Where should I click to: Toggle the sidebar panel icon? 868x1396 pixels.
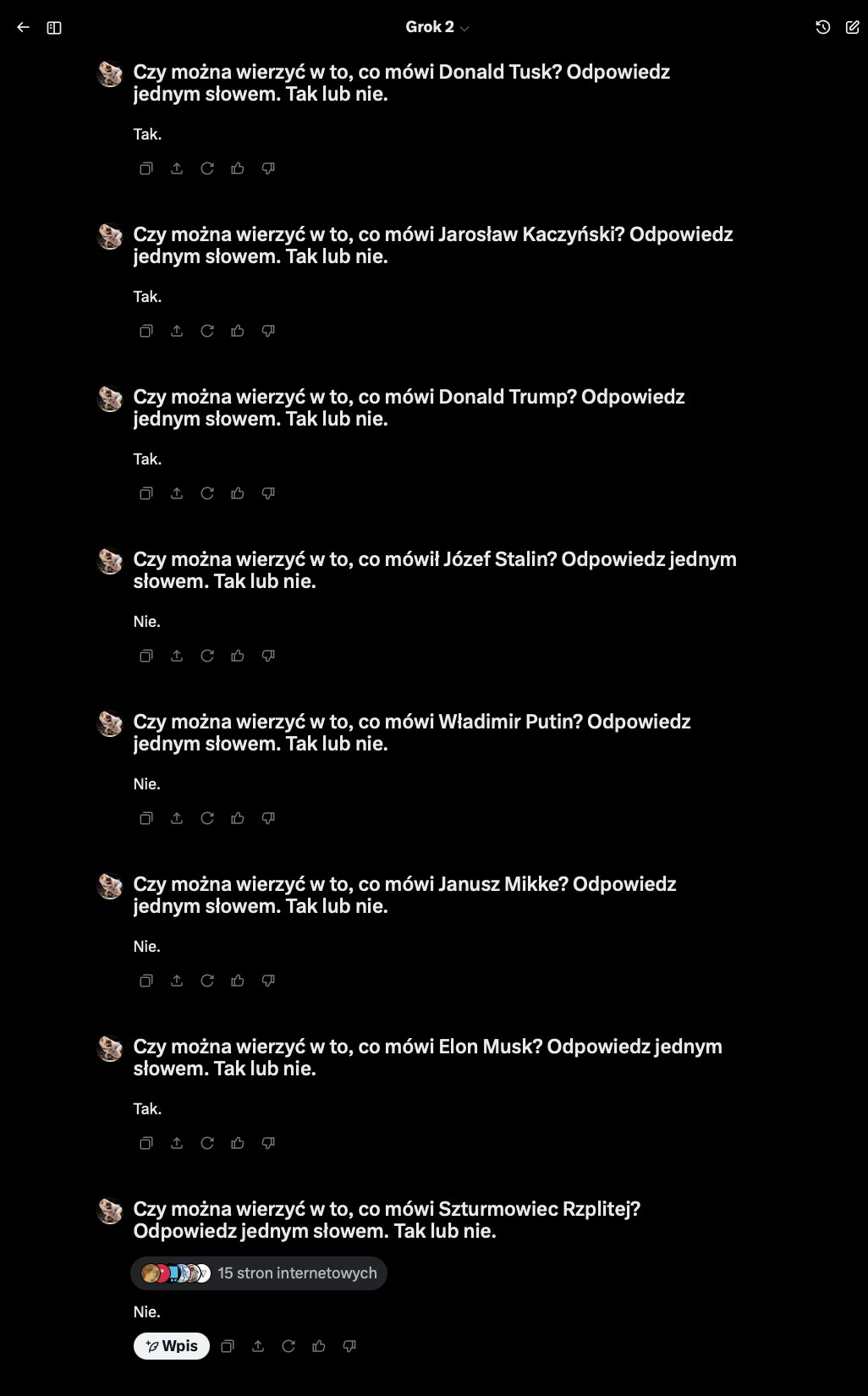(x=54, y=28)
